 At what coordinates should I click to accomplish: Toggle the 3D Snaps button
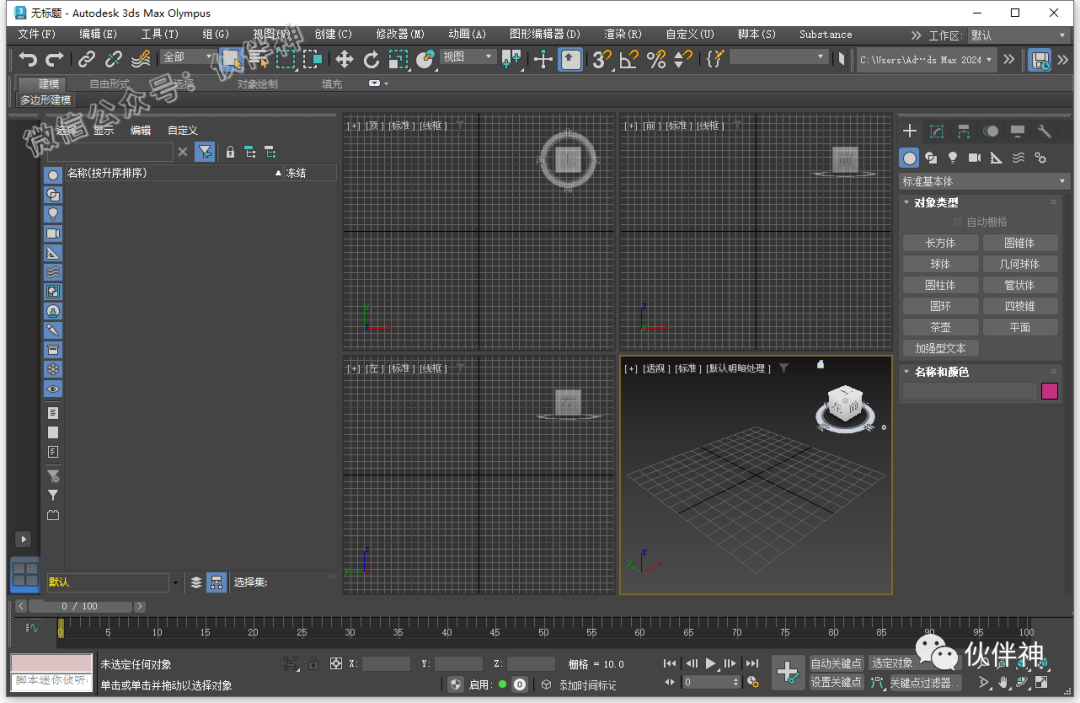[600, 60]
